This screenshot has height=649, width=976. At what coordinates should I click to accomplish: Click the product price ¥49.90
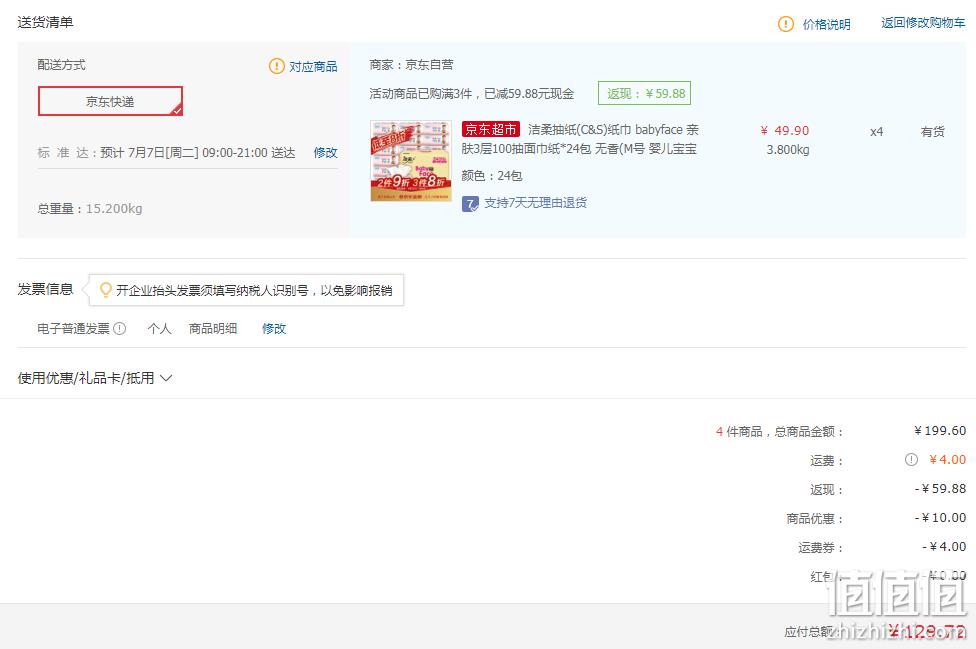coord(784,131)
